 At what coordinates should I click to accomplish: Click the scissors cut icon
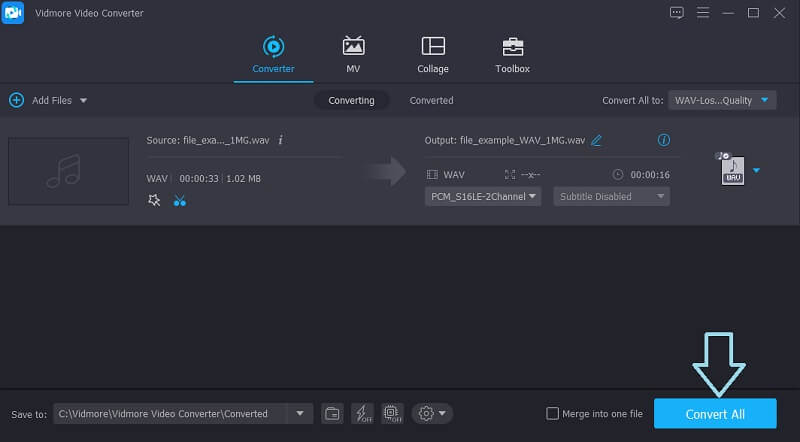(x=180, y=200)
